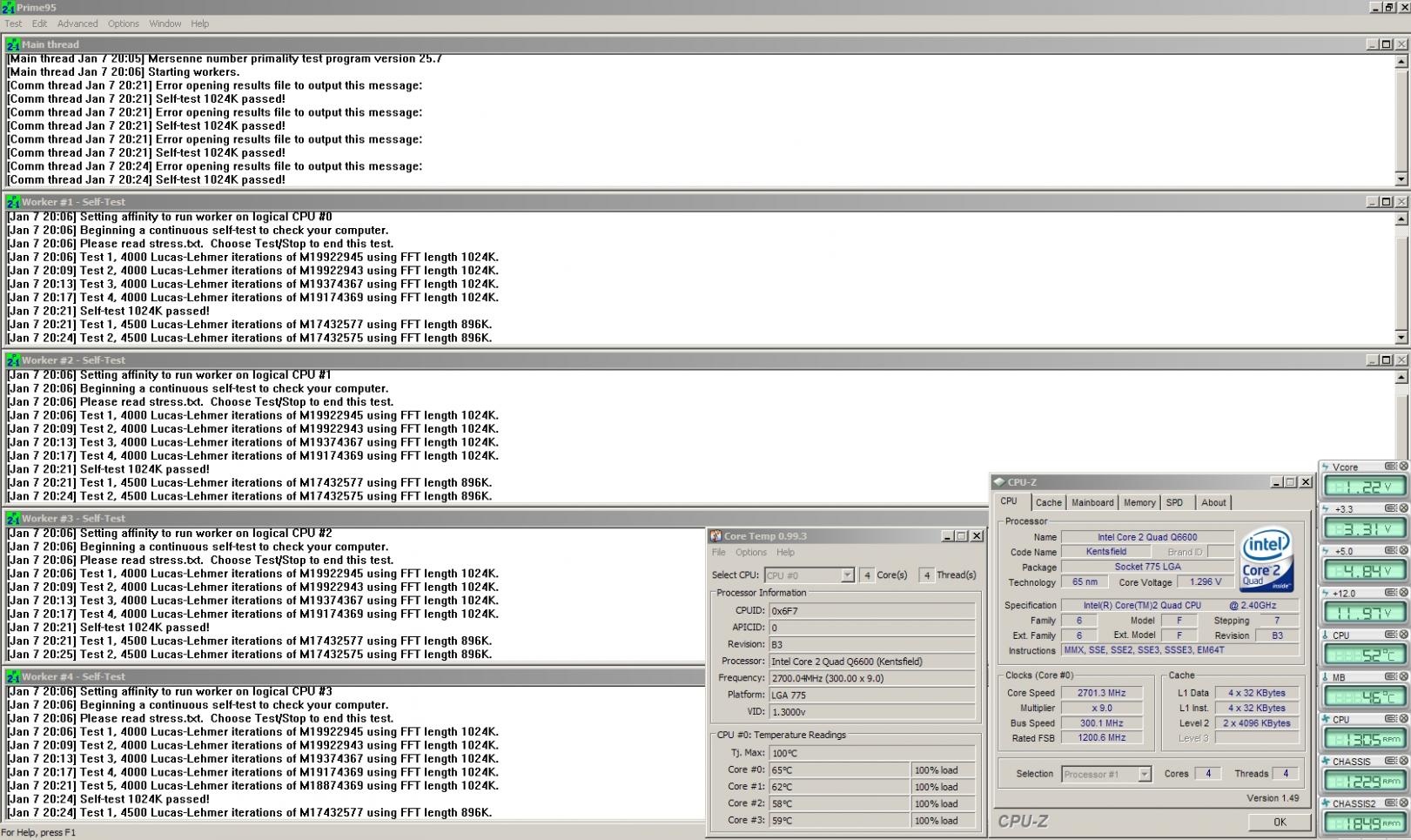Click the OK button in CPU-Z
Image resolution: width=1411 pixels, height=840 pixels.
[1280, 822]
